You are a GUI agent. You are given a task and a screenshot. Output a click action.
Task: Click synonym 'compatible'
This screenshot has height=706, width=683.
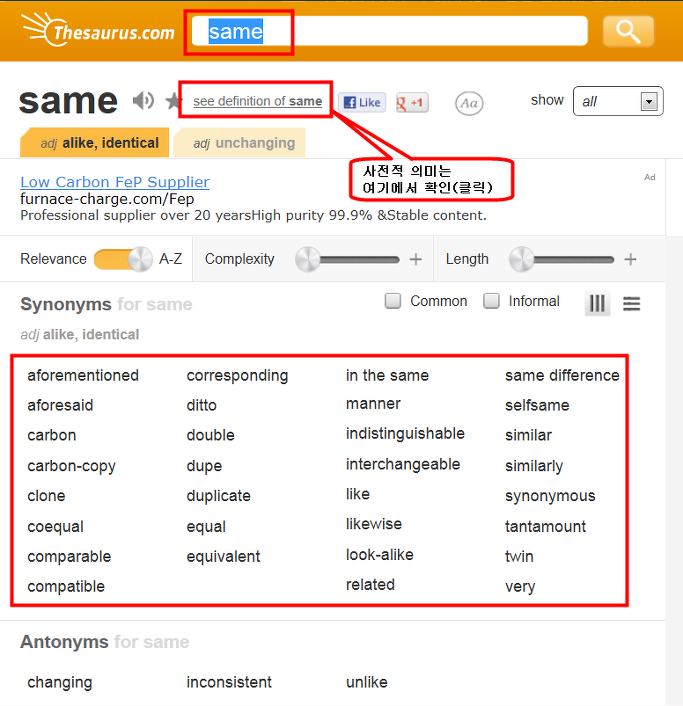[x=66, y=587]
